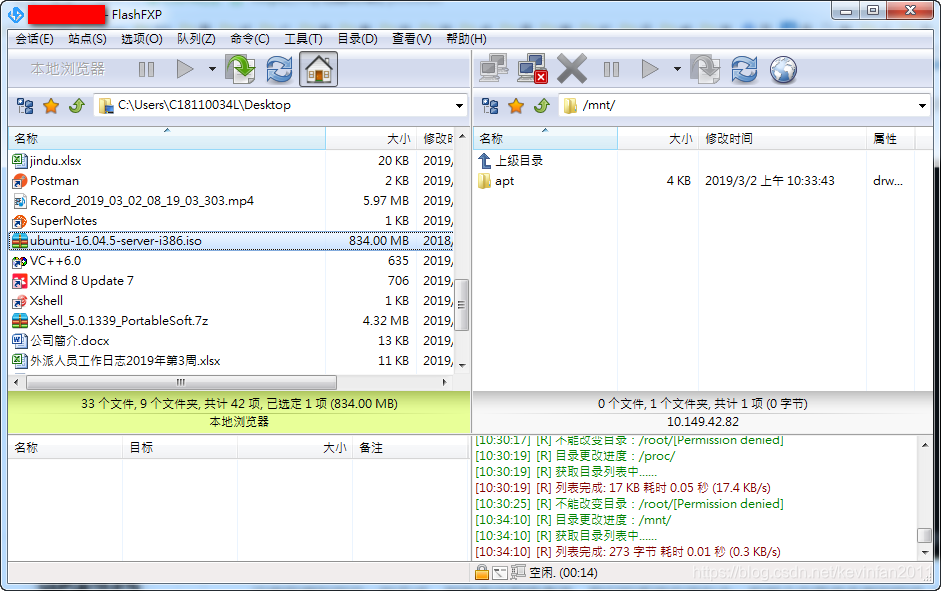This screenshot has width=941, height=591.
Task: Select XMind 8 Update 7 entry
Action: [x=231, y=281]
